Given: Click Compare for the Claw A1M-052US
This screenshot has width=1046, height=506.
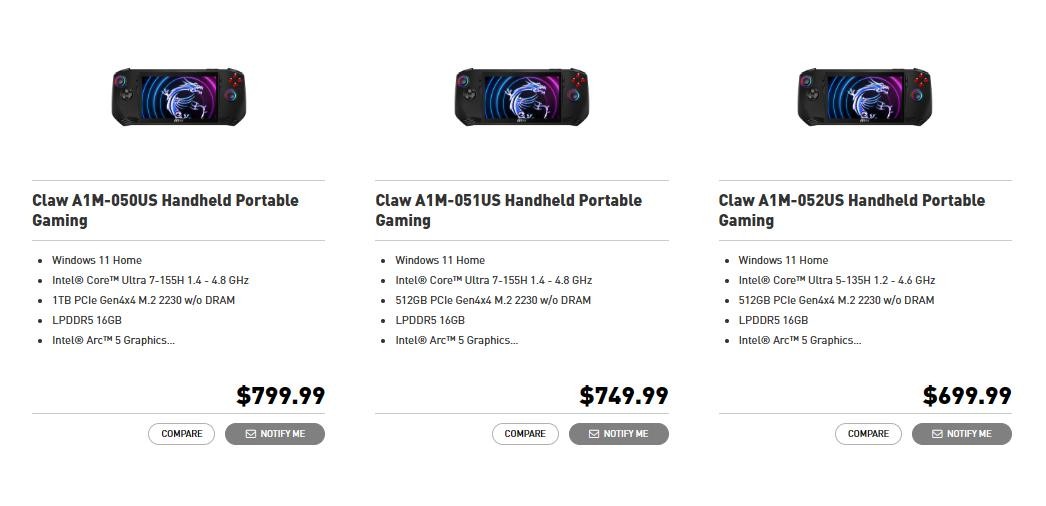Looking at the screenshot, I should (868, 434).
